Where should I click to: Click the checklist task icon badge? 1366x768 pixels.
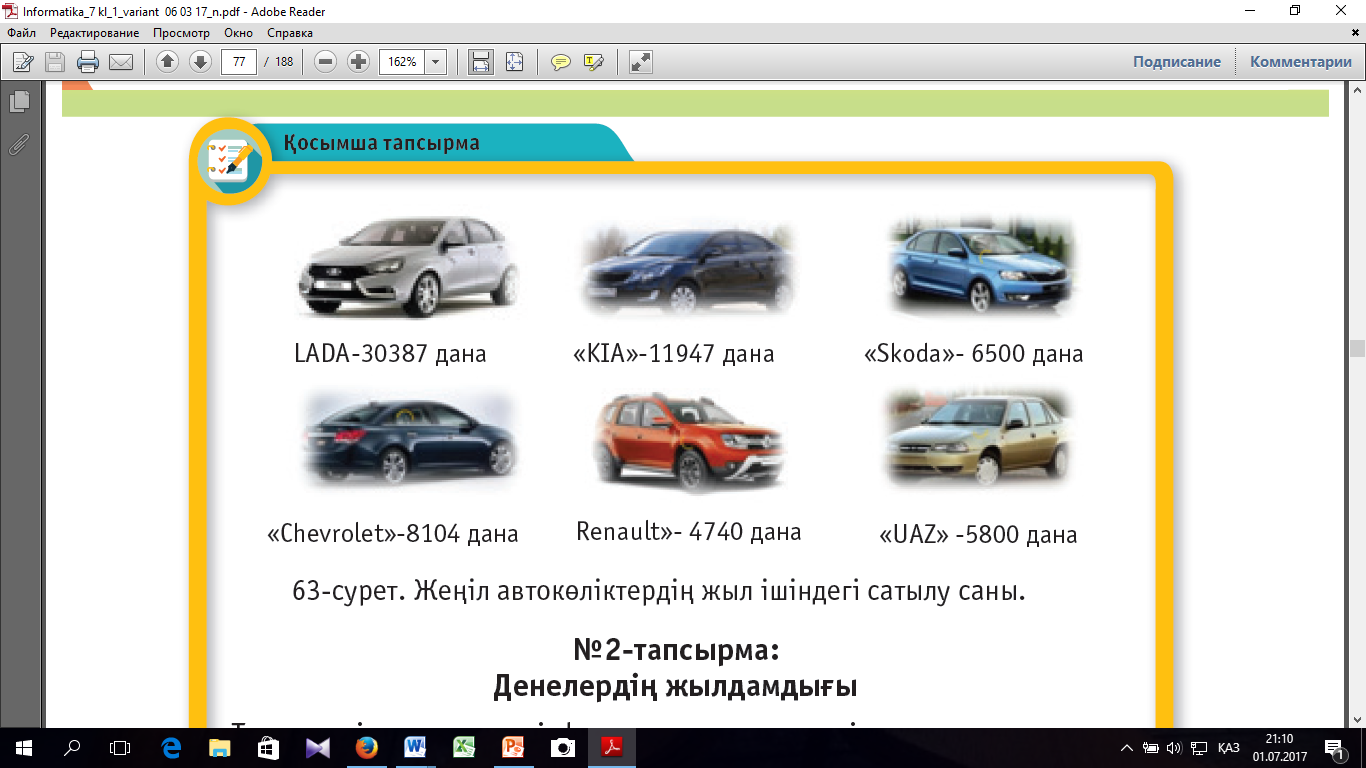[x=229, y=161]
